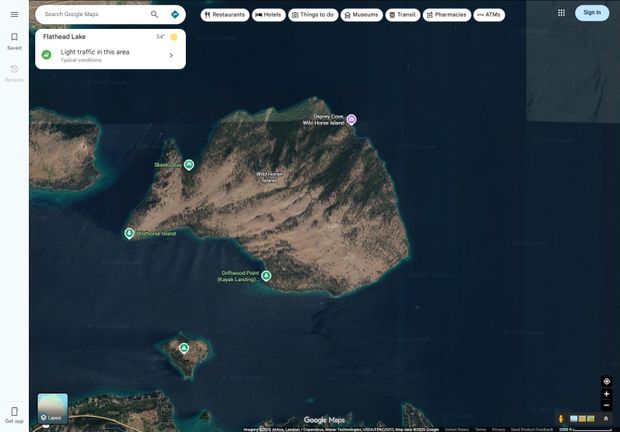Screen dimensions: 620x432
Task: Click the Flathead Lake title
Action: [64, 36]
